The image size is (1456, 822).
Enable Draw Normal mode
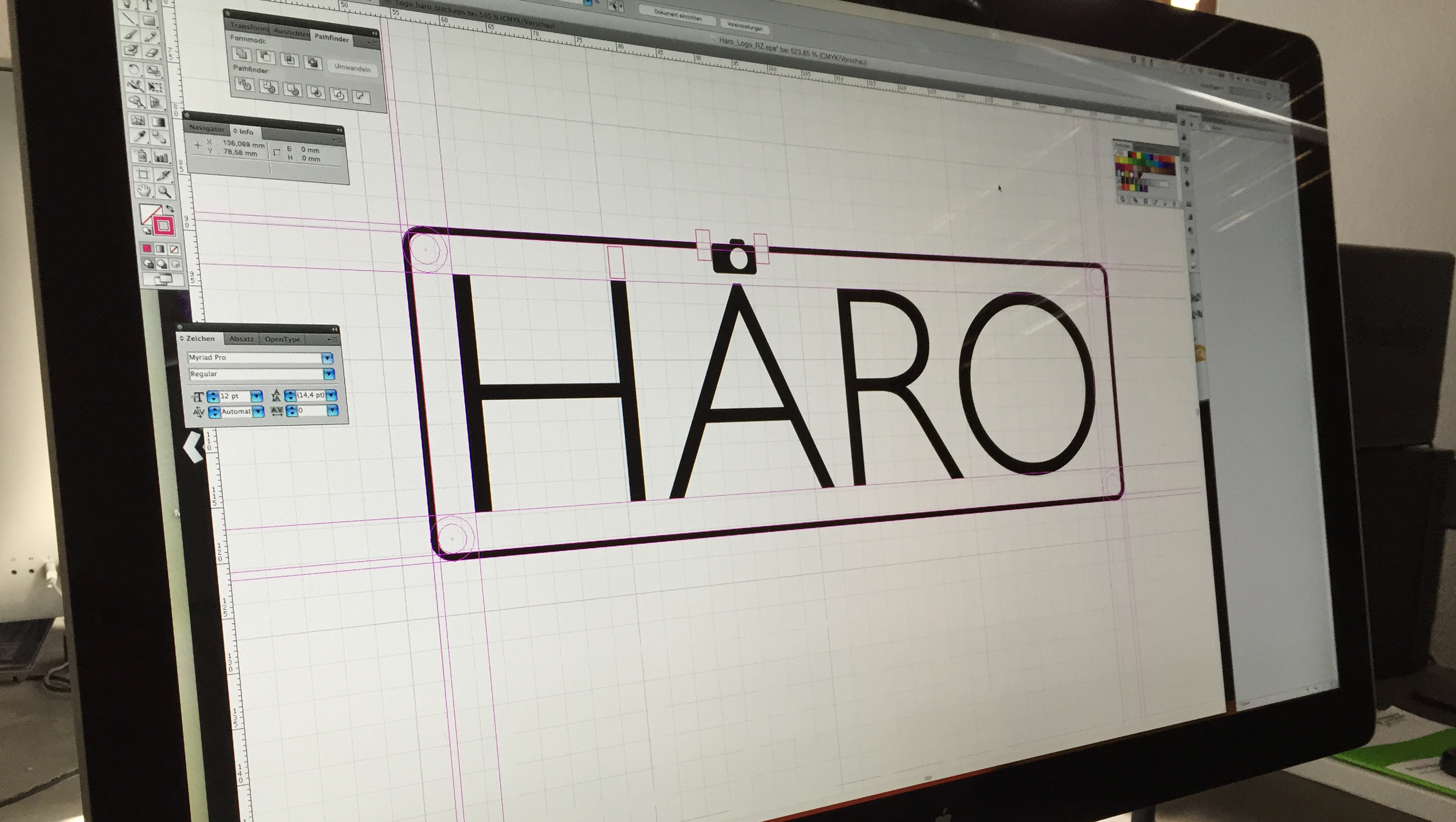(x=148, y=264)
